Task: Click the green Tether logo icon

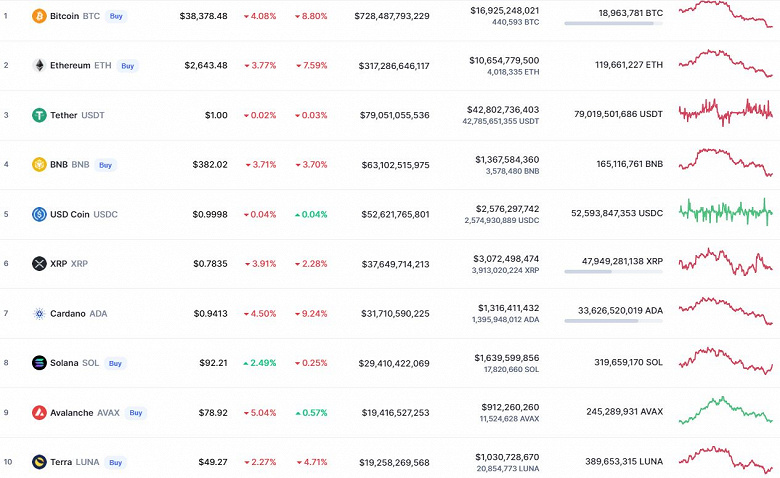Action: click(39, 115)
